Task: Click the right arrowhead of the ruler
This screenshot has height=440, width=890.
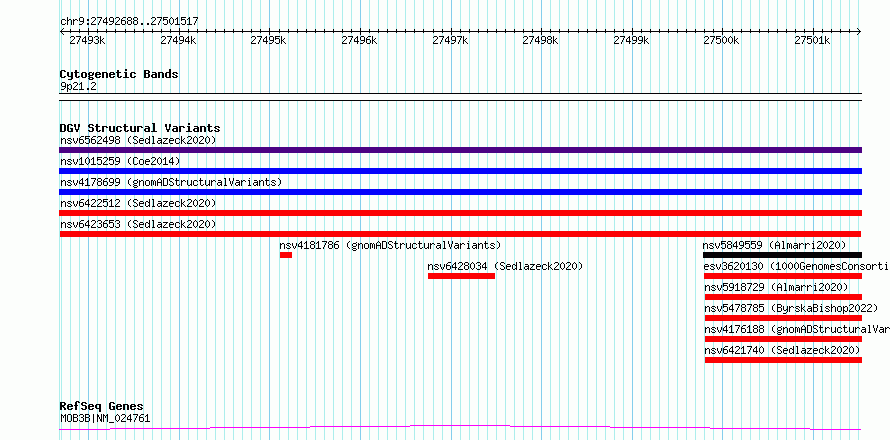Action: click(x=859, y=32)
